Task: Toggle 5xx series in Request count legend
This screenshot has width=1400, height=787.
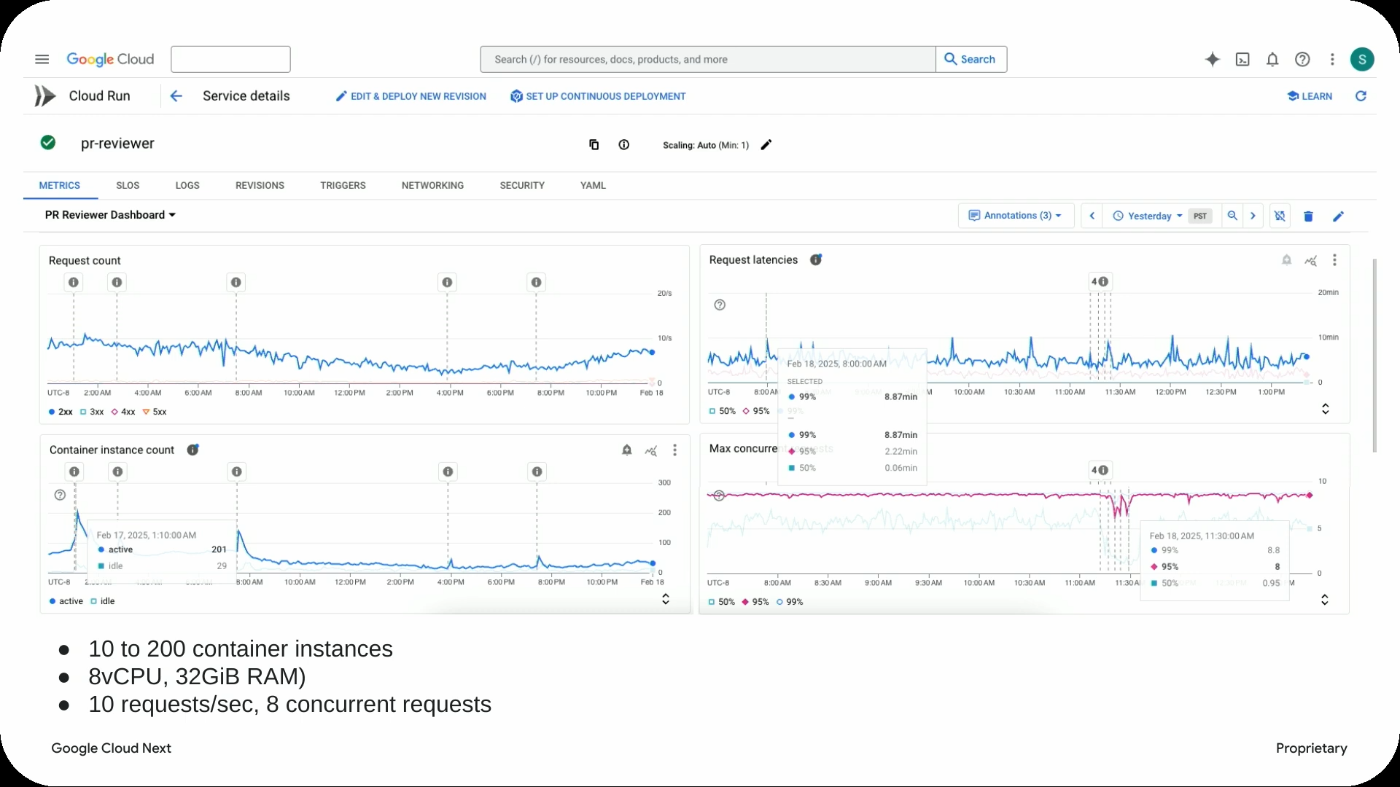Action: click(154, 411)
